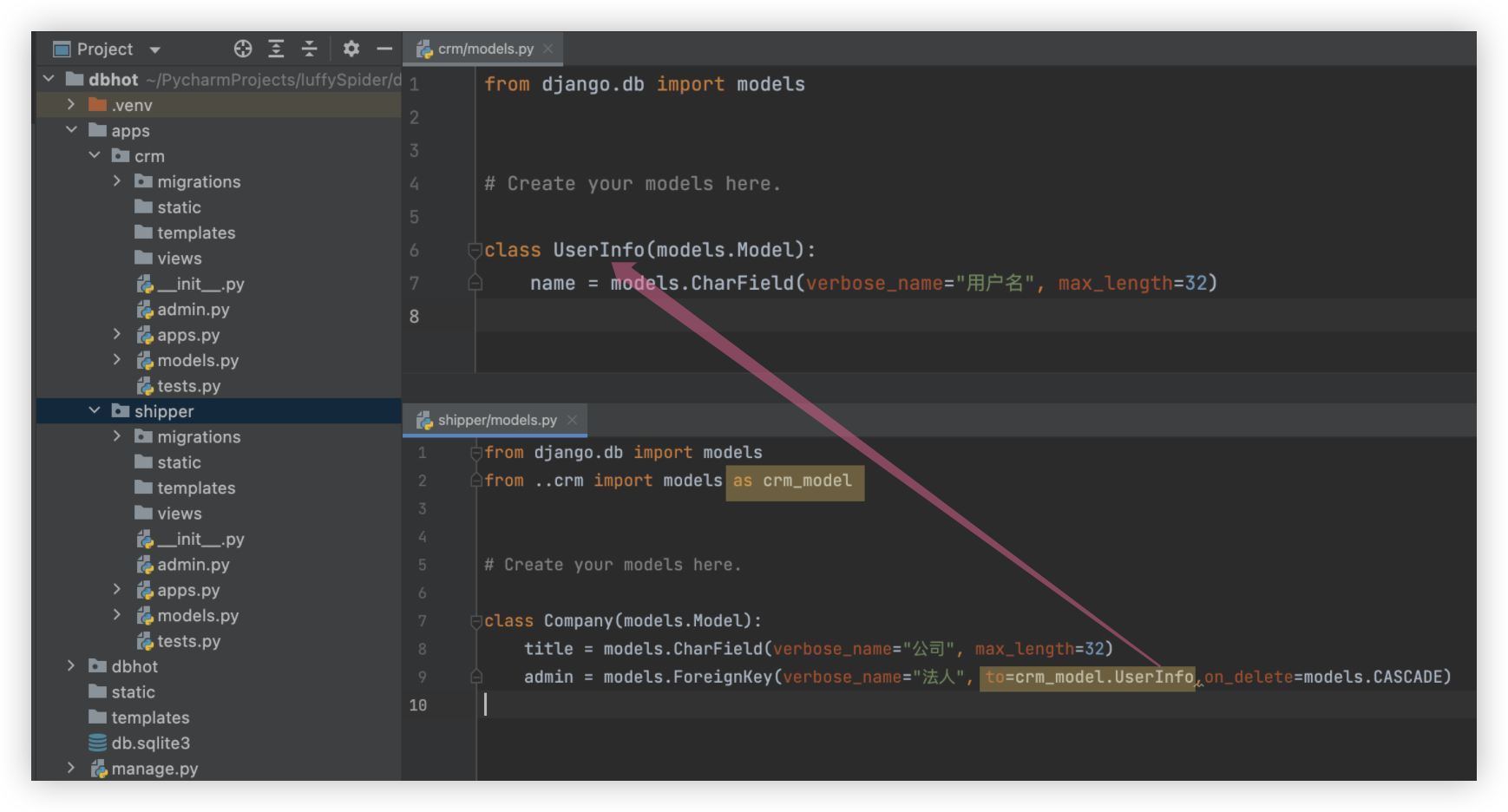This screenshot has width=1508, height=812.
Task: Open the Project view dropdown
Action: pyautogui.click(x=155, y=49)
